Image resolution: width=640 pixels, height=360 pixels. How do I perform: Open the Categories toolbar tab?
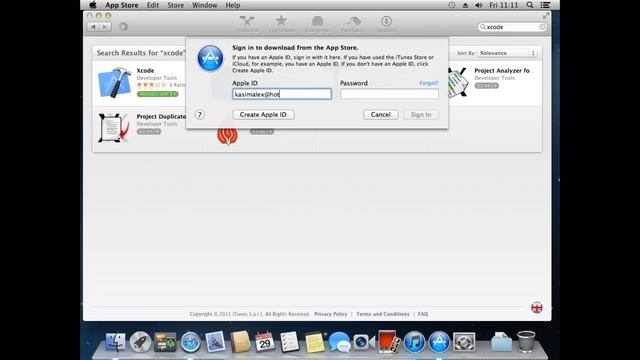(317, 24)
